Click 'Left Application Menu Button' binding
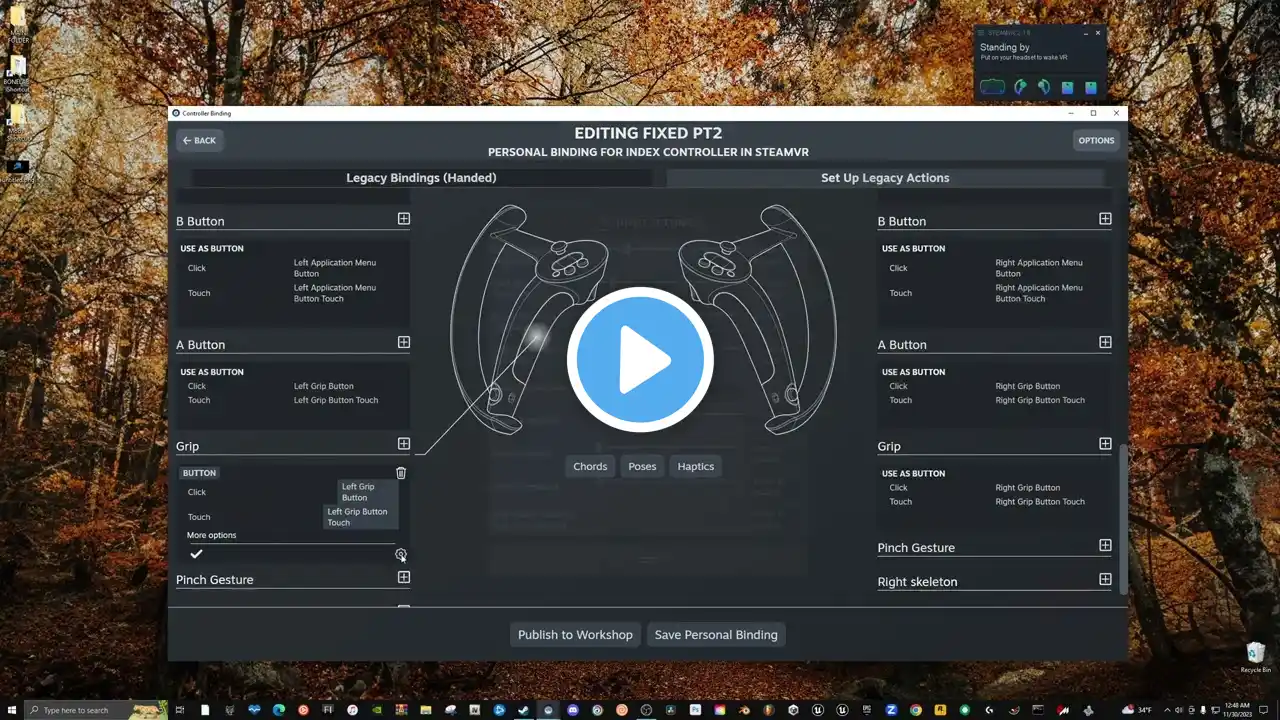 [x=335, y=268]
